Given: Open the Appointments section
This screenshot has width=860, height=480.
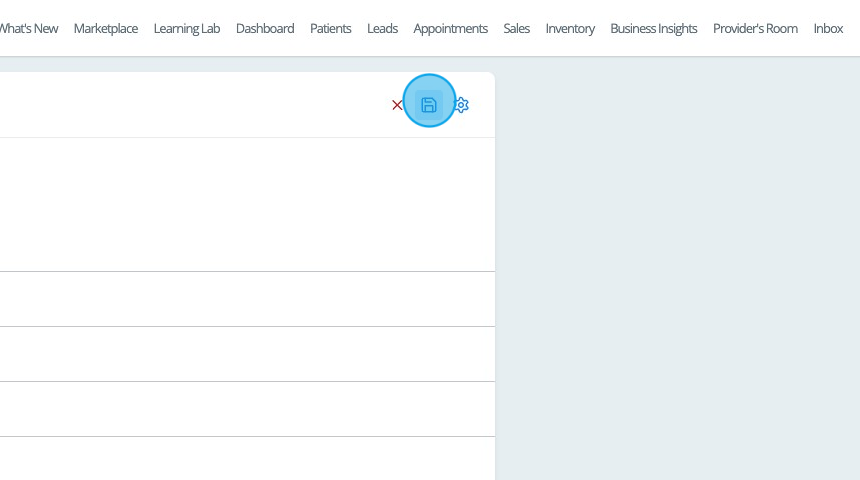Looking at the screenshot, I should pyautogui.click(x=450, y=29).
